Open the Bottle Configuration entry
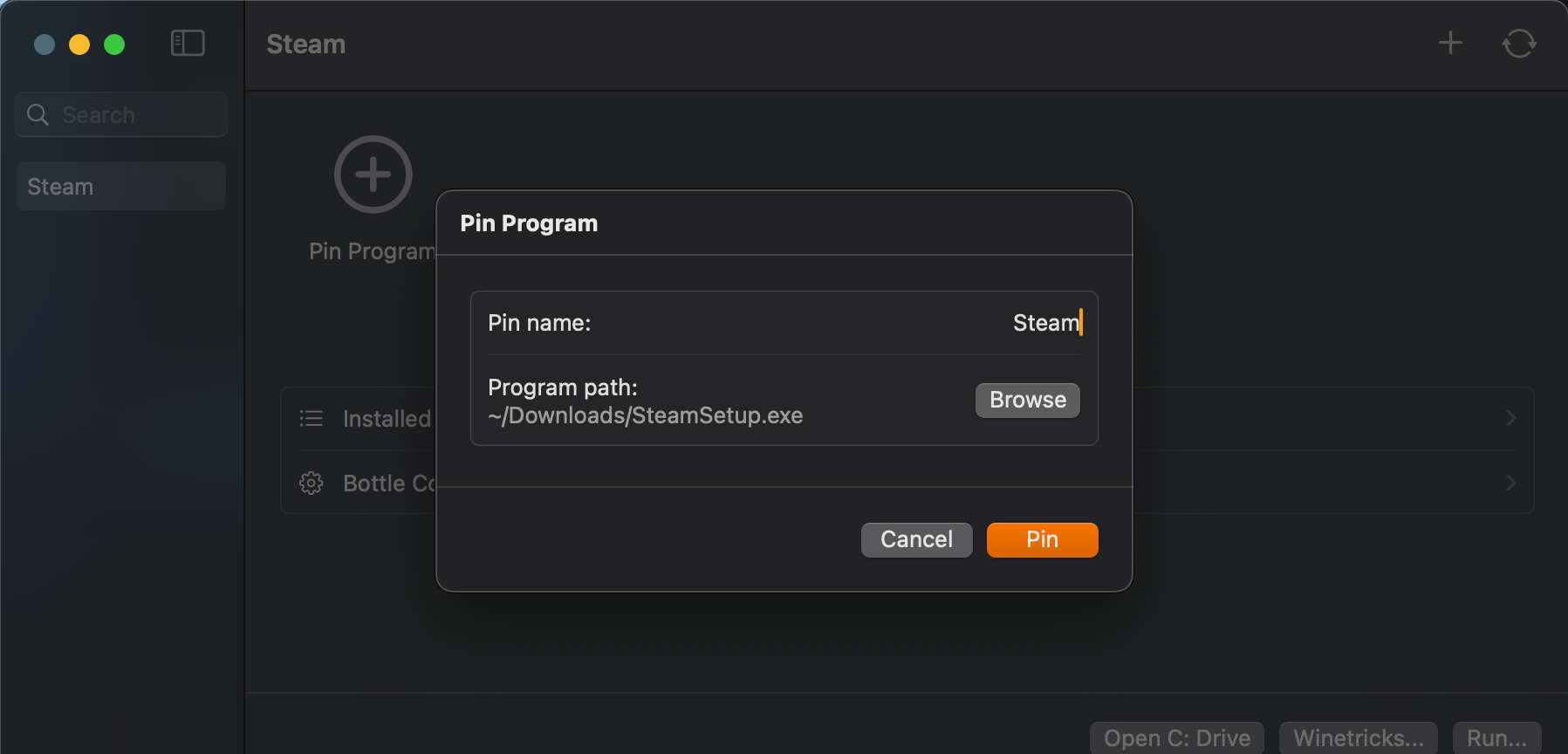The width and height of the screenshot is (1568, 754). [x=907, y=483]
